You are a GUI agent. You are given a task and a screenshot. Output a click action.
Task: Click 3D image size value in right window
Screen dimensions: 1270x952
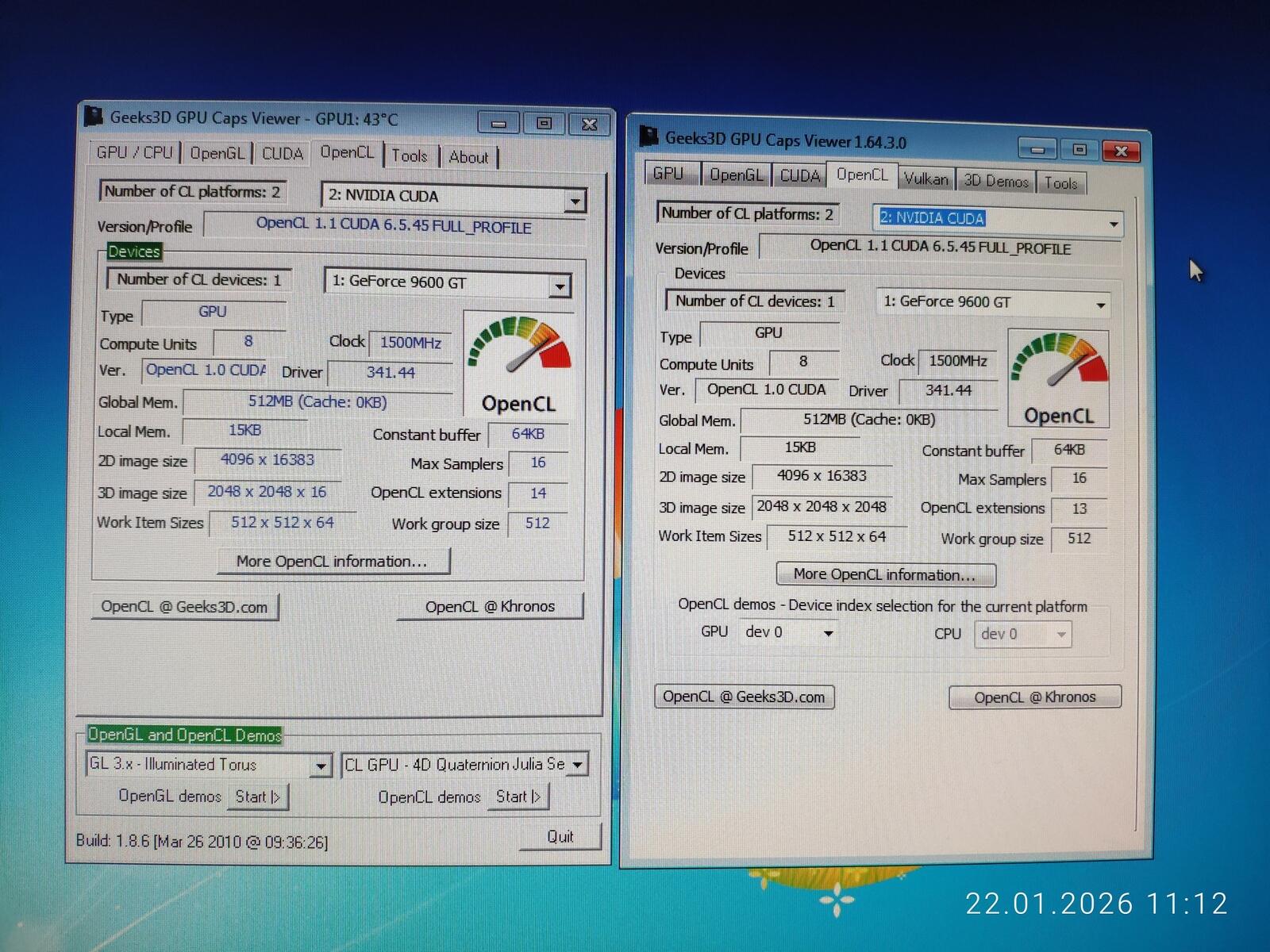click(x=821, y=507)
